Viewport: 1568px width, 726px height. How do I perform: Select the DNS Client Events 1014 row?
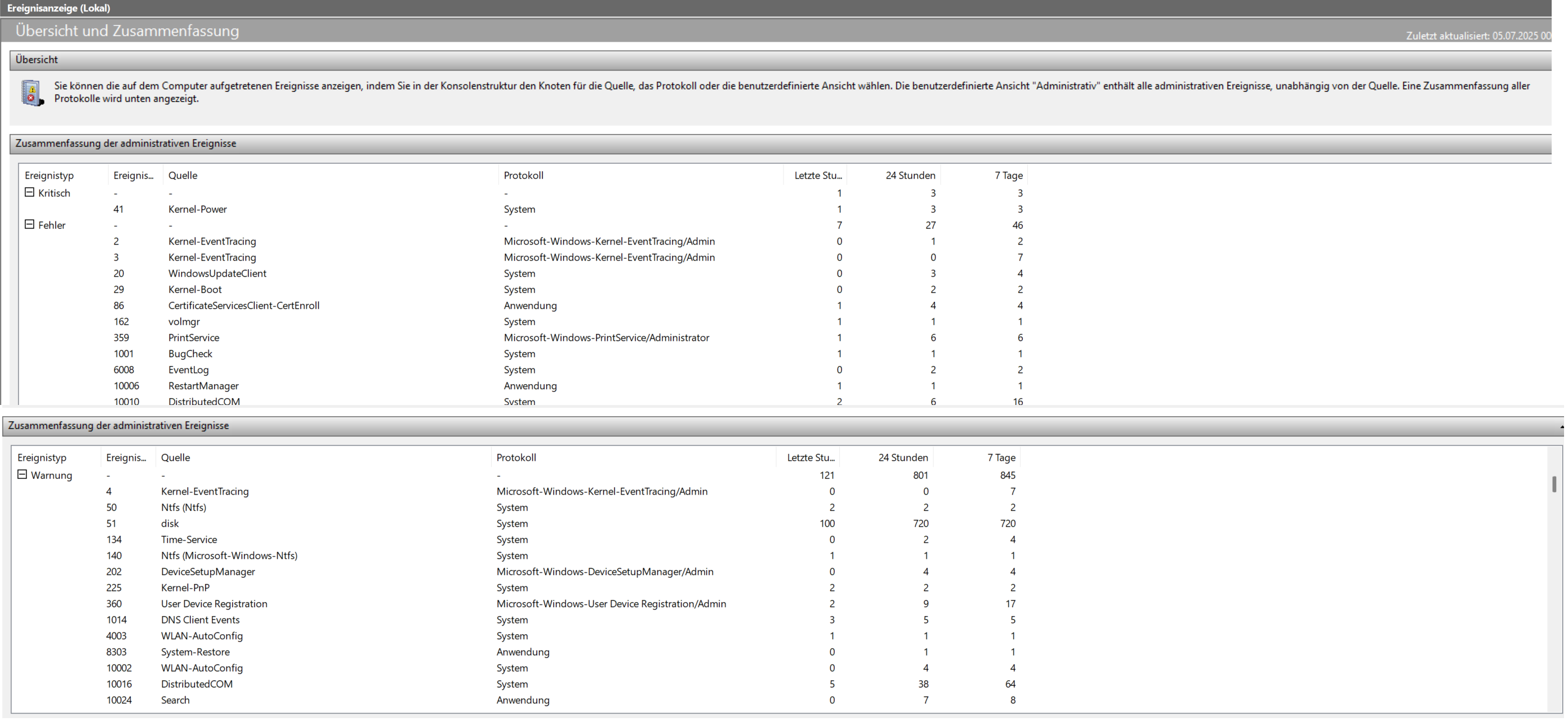(x=201, y=620)
